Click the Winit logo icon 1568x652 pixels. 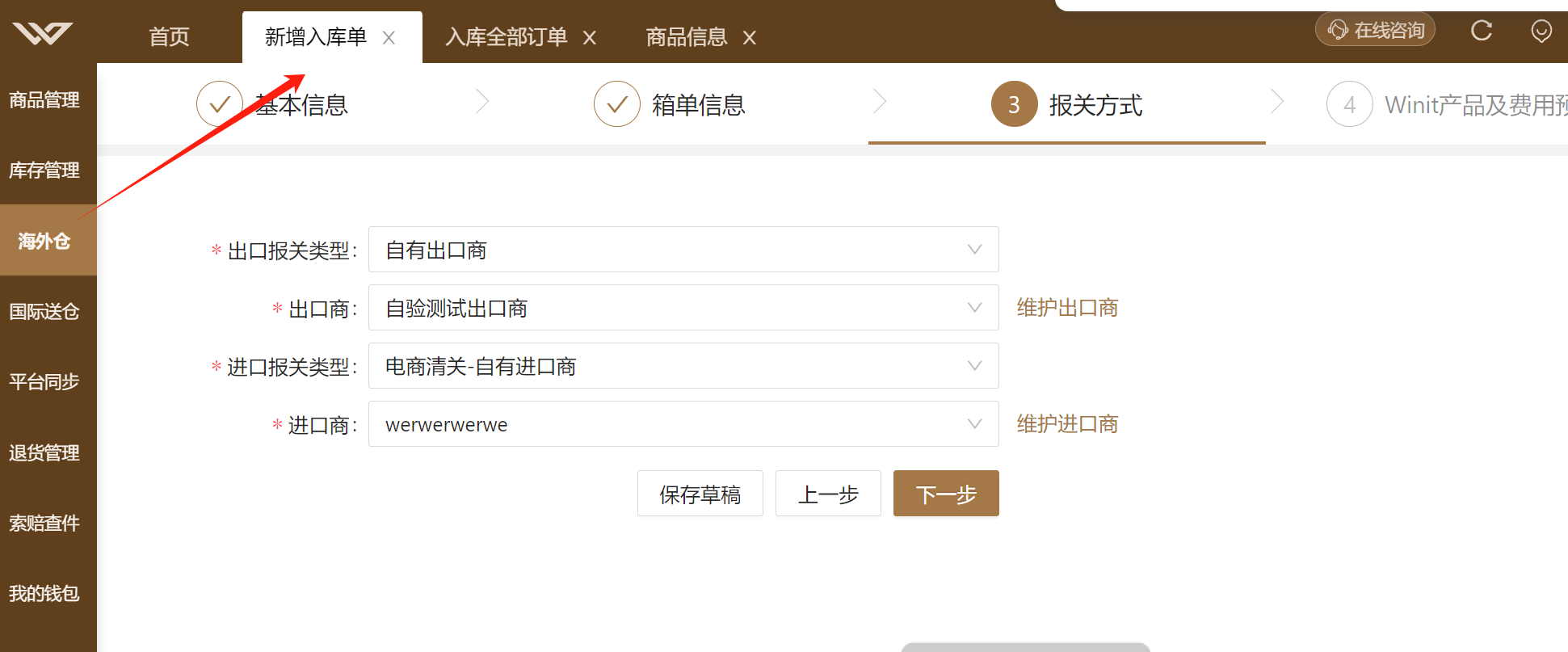pos(42,33)
